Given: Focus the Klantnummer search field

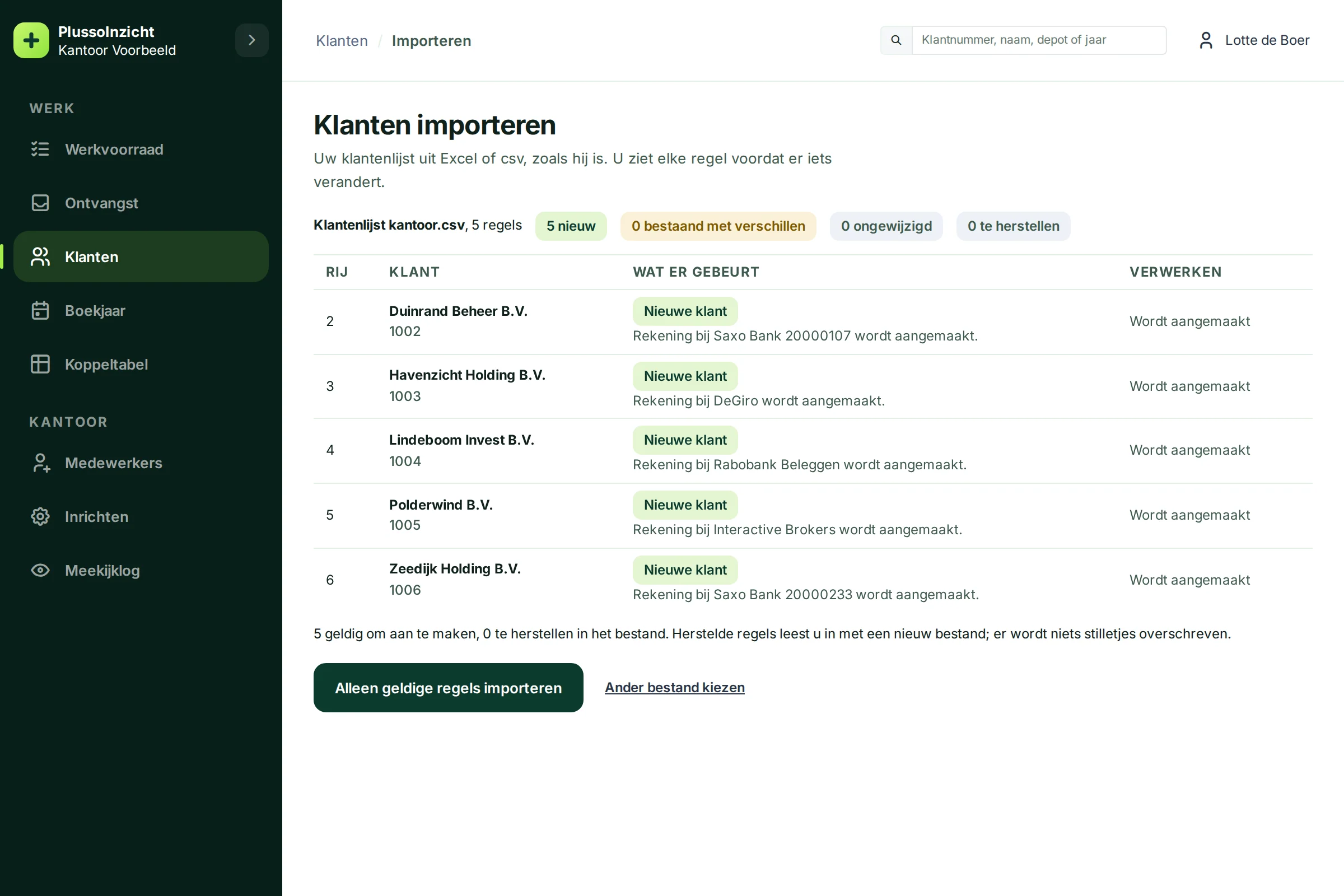Looking at the screenshot, I should [x=1039, y=40].
